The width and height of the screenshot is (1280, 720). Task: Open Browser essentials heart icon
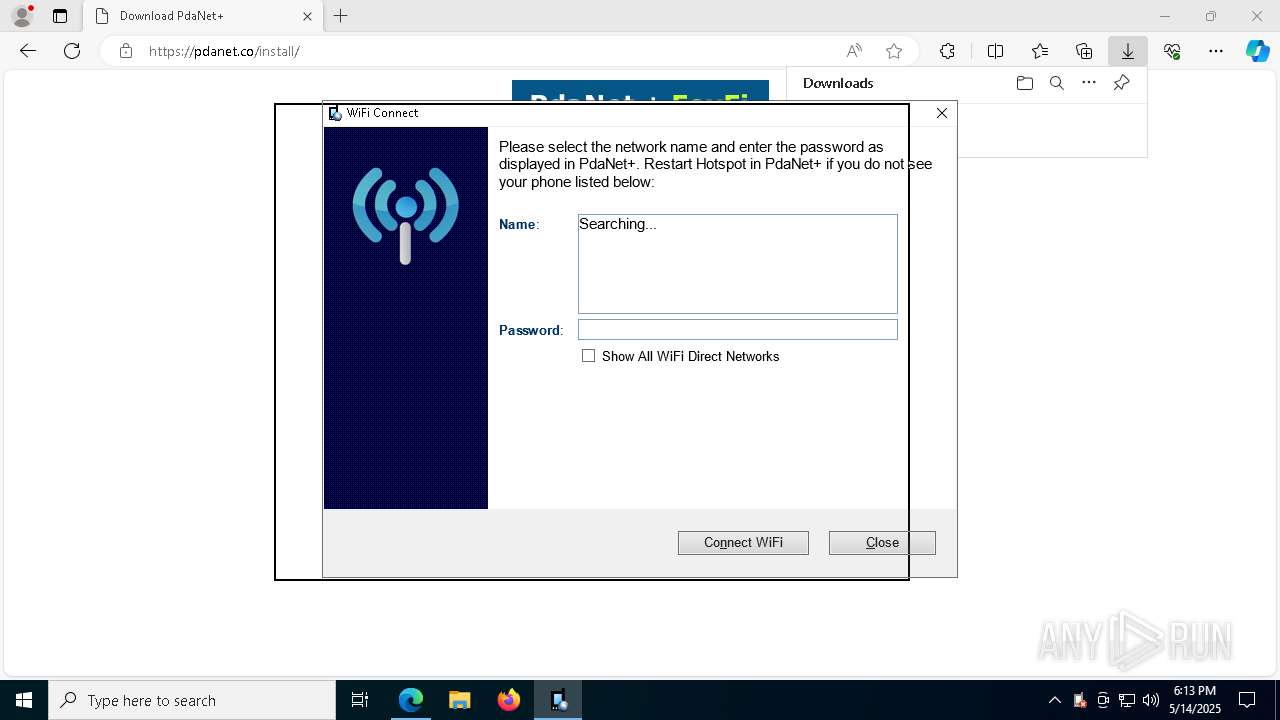(x=1172, y=51)
